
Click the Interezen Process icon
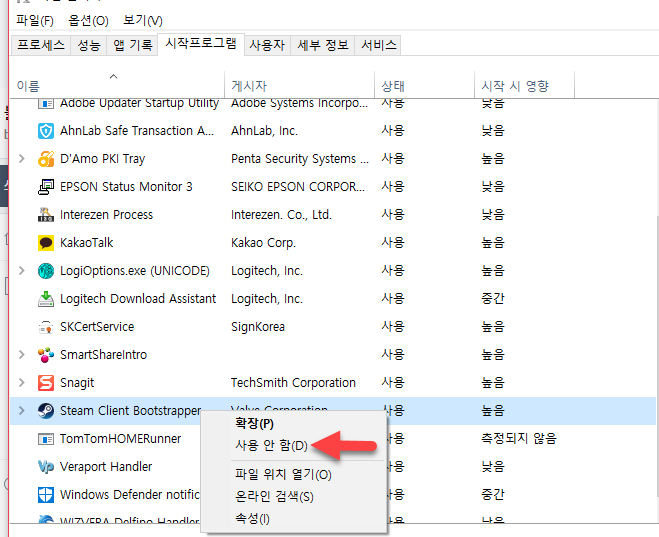coord(46,215)
